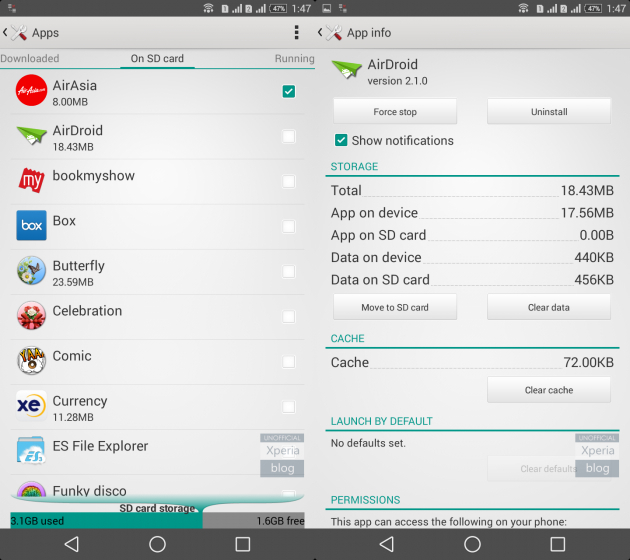
Task: Tap the SD card storage usage bar
Action: coord(157,520)
